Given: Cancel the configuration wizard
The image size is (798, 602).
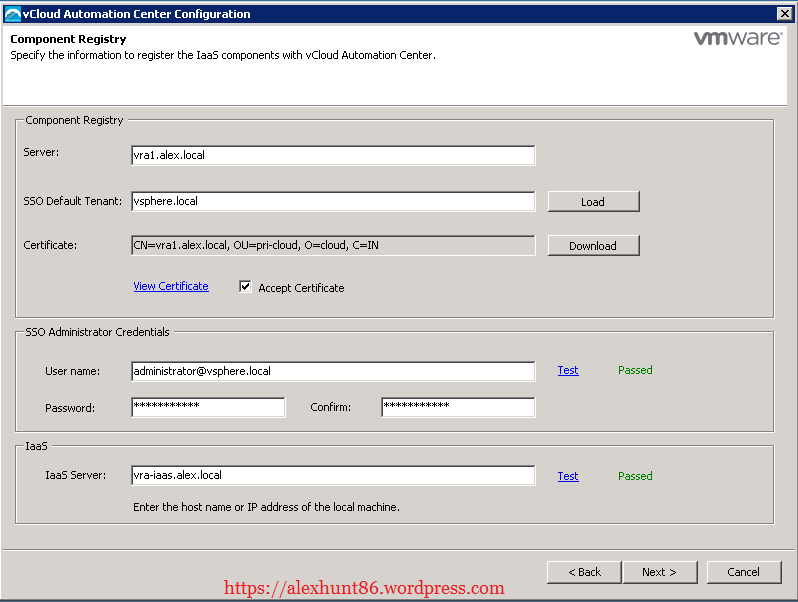Looking at the screenshot, I should 743,572.
